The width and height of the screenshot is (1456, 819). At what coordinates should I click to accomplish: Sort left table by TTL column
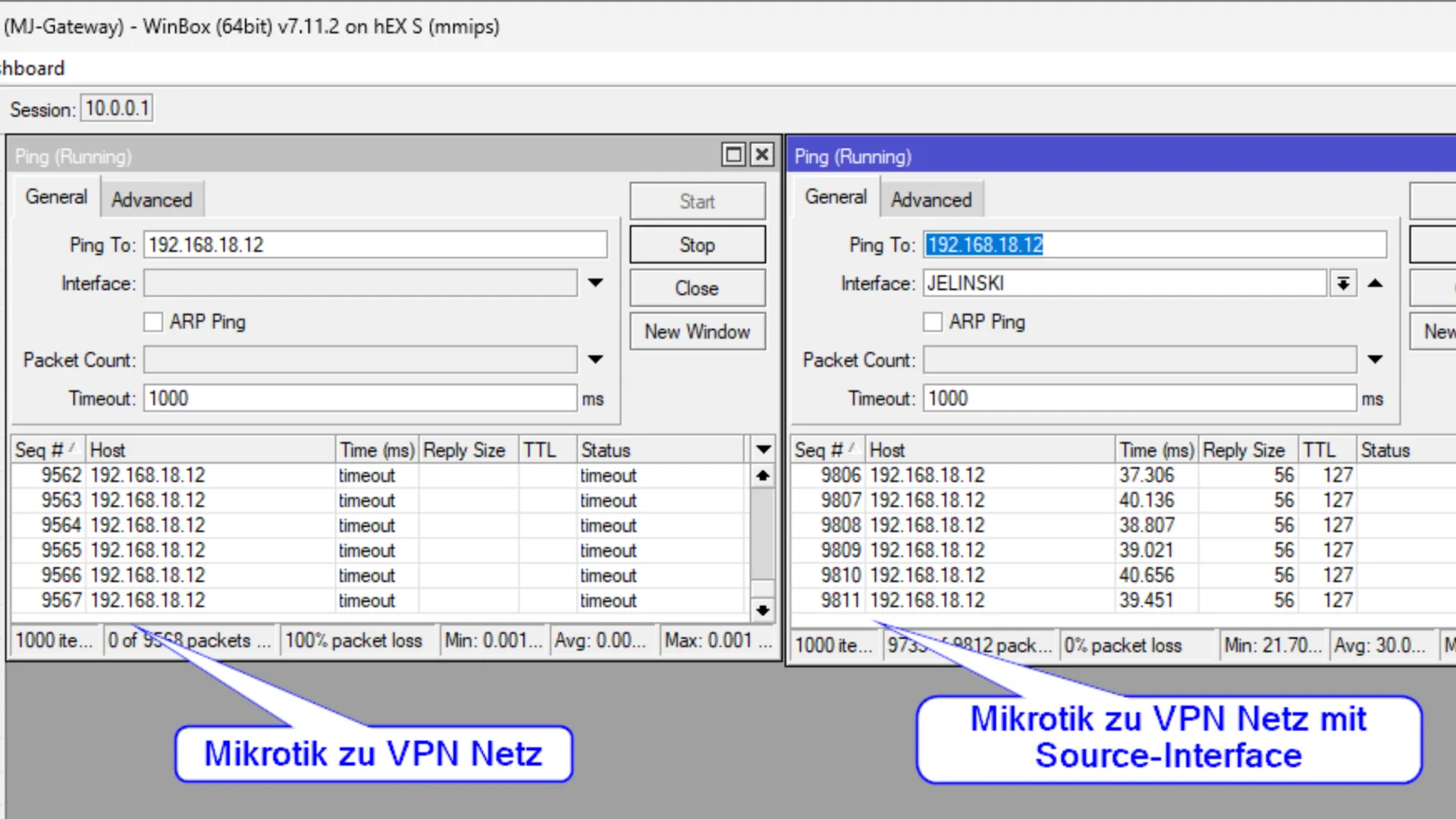[548, 450]
